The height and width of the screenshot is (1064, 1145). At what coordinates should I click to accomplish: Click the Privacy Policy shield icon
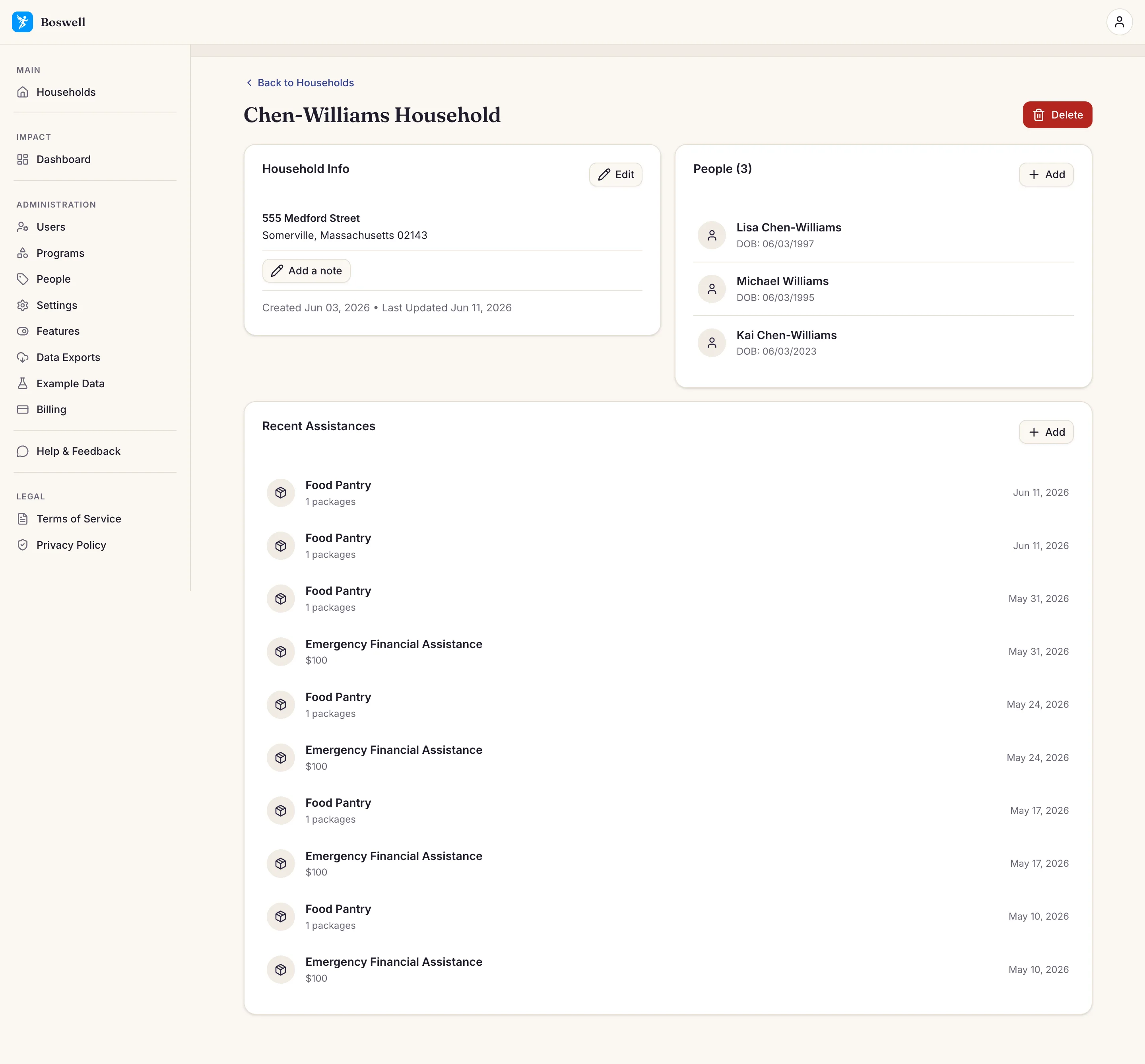tap(22, 545)
